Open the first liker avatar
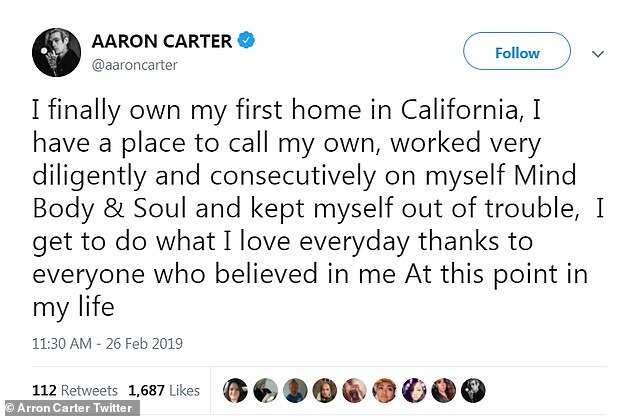634x416 pixels. point(235,391)
